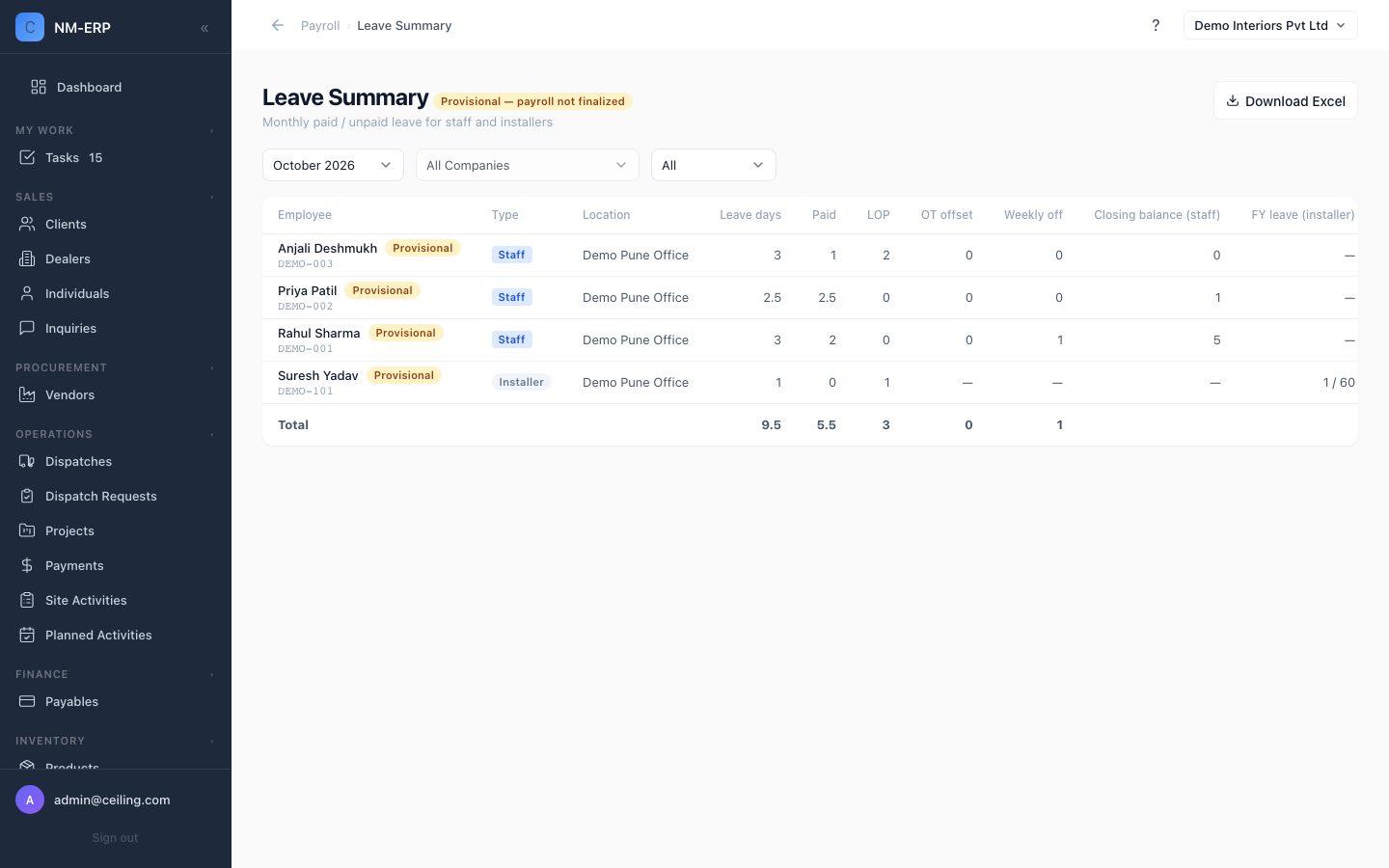The image size is (1389, 868).
Task: Open the Demo Interiors Pvt Ltd company switcher
Action: pos(1270,25)
